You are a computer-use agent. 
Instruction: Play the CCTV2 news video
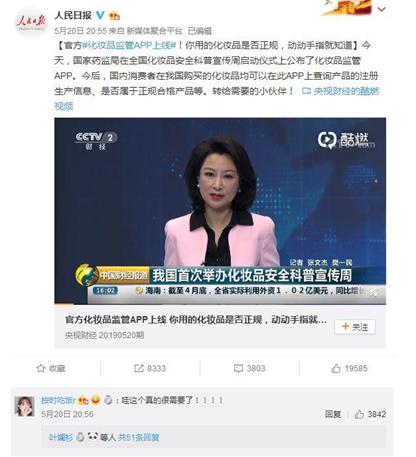[220, 211]
